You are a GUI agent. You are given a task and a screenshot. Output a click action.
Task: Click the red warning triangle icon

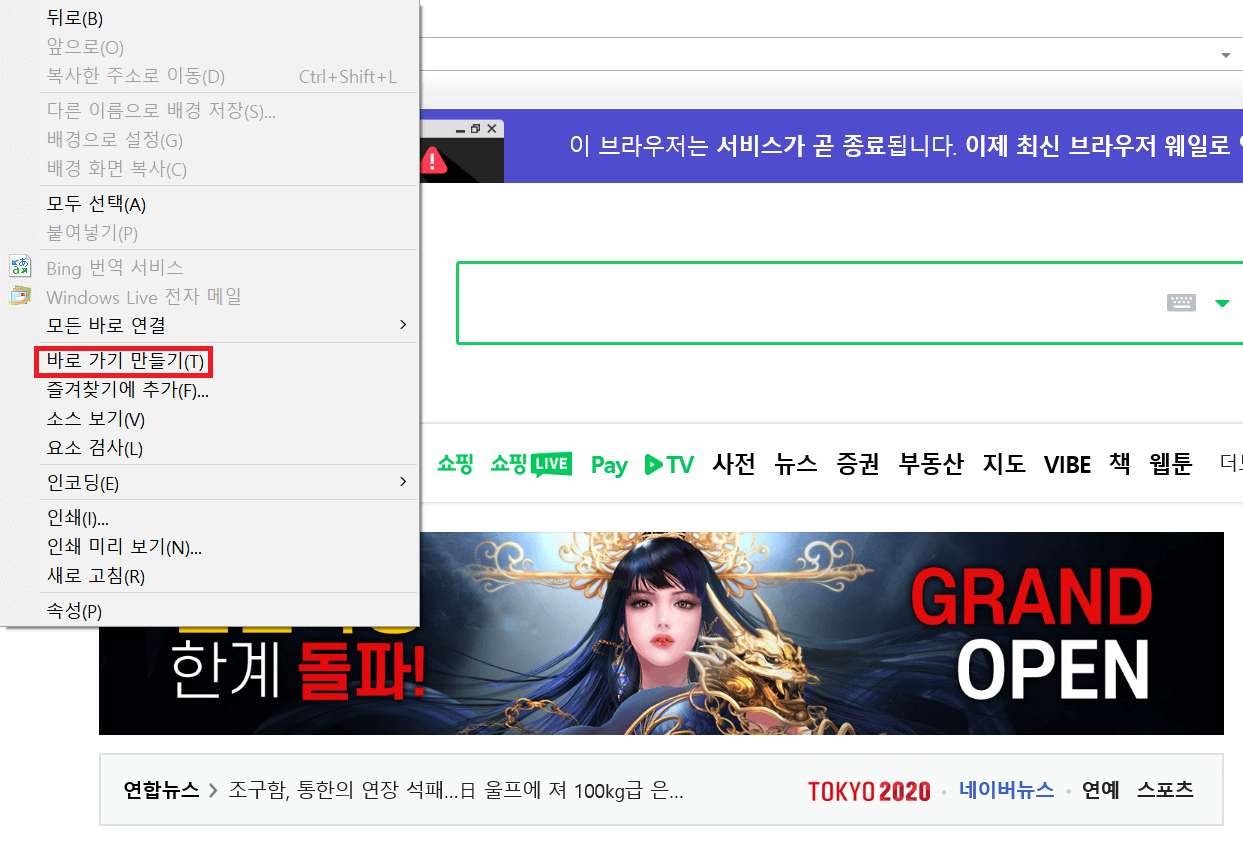click(x=433, y=158)
